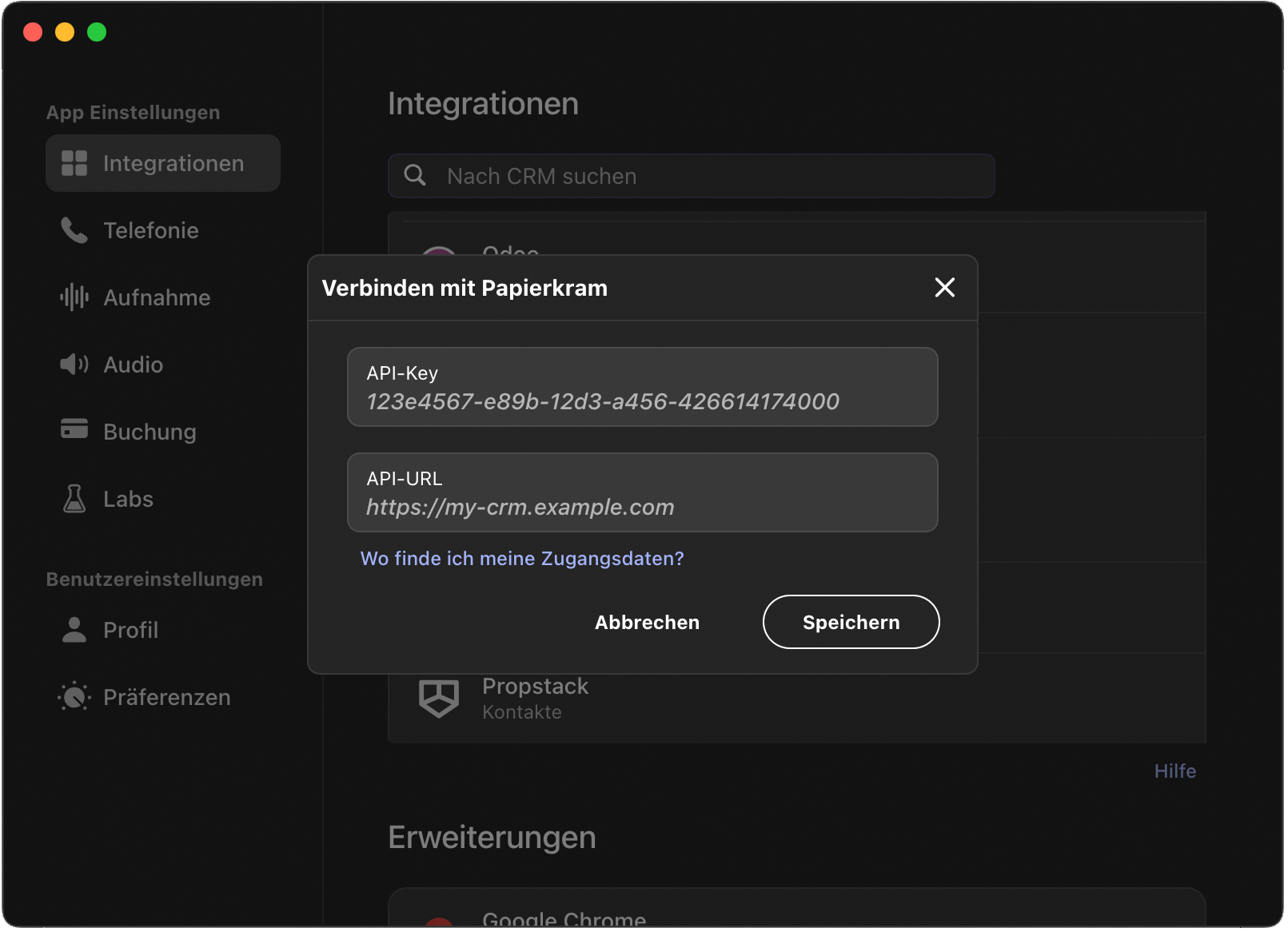Click the Verbinden mit Papierkram dialog title
This screenshot has height=932, width=1288.
465,288
